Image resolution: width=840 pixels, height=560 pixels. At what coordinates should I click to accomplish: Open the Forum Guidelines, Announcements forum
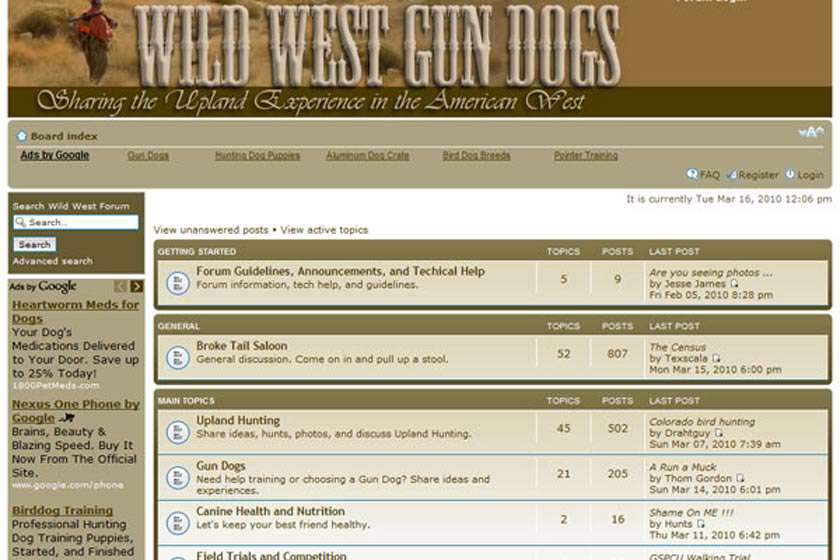coord(340,271)
